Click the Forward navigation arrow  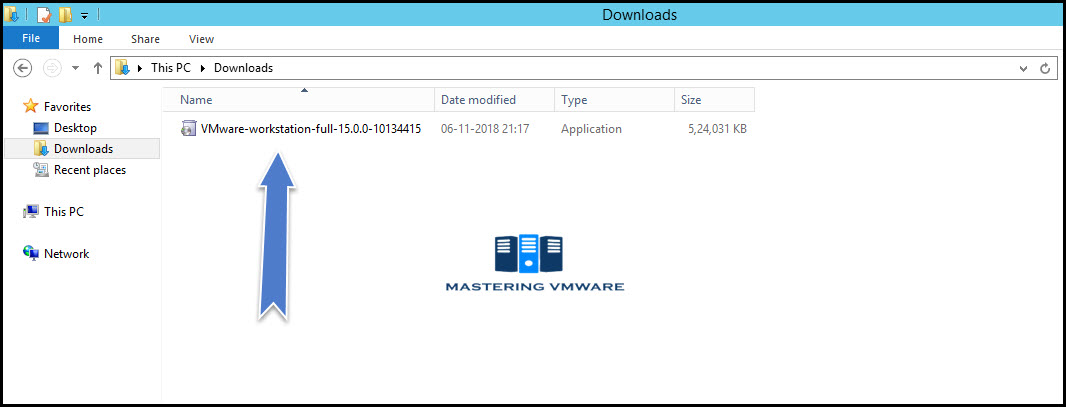coord(52,68)
